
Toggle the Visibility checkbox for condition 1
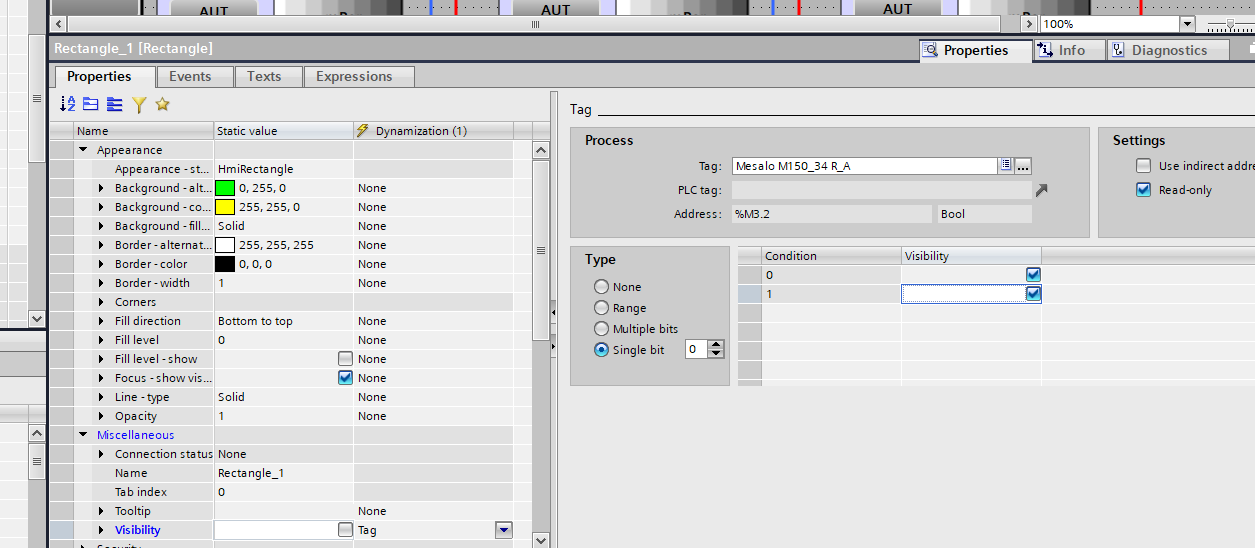1033,294
